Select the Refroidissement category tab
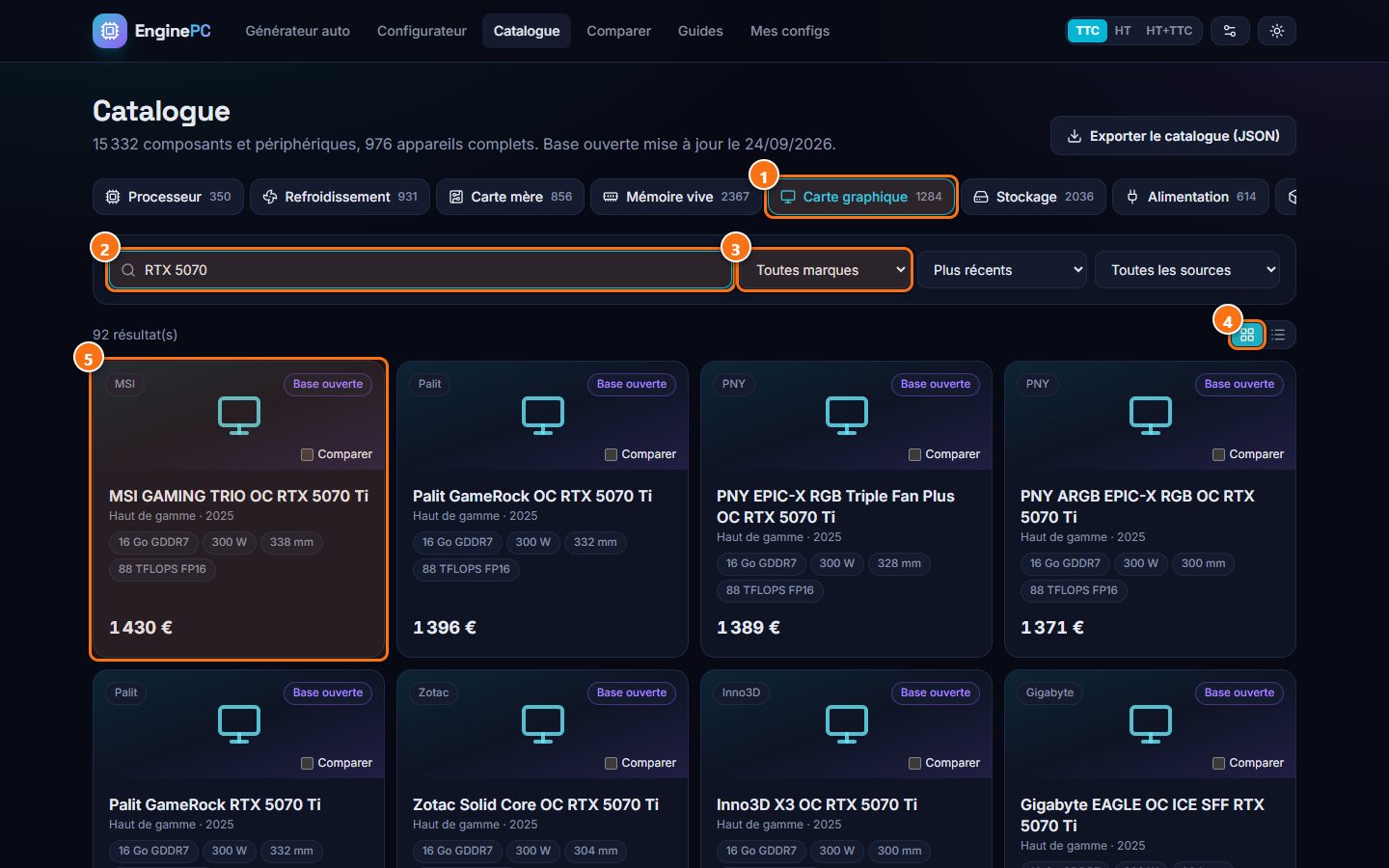1389x868 pixels. click(340, 197)
